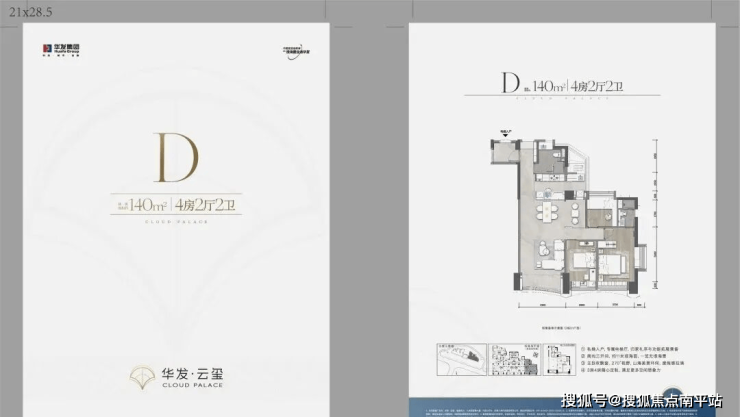
Task: Click the vertical dimension ruler beside floor plan
Action: (x=655, y=214)
